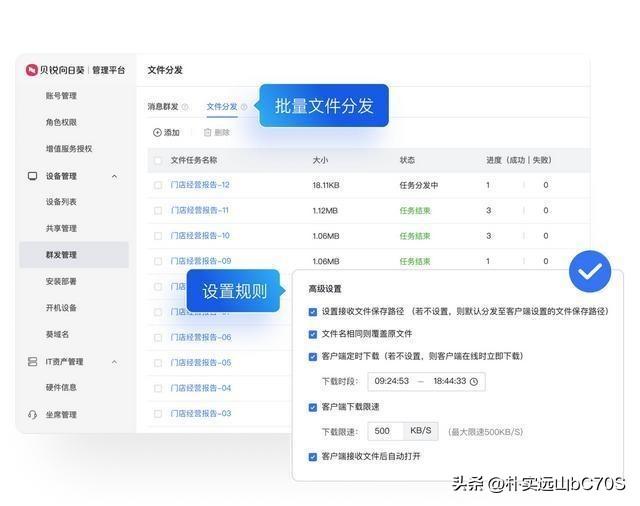Open 硬件信息 in the sidebar

coord(61,387)
